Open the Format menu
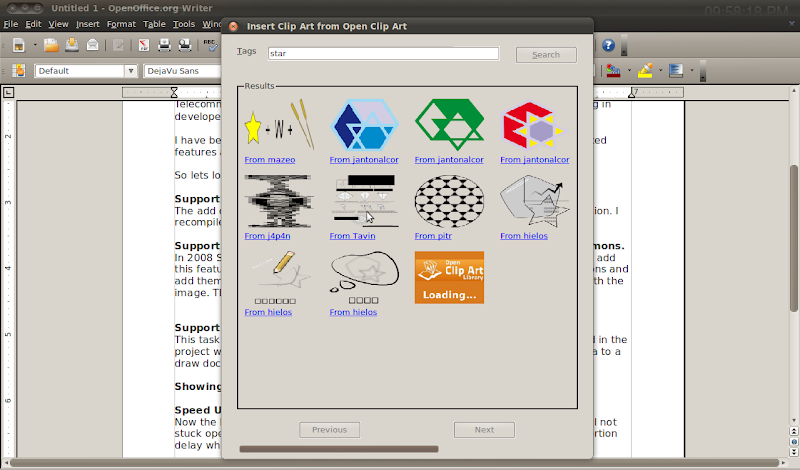The image size is (800, 470). coord(121,24)
